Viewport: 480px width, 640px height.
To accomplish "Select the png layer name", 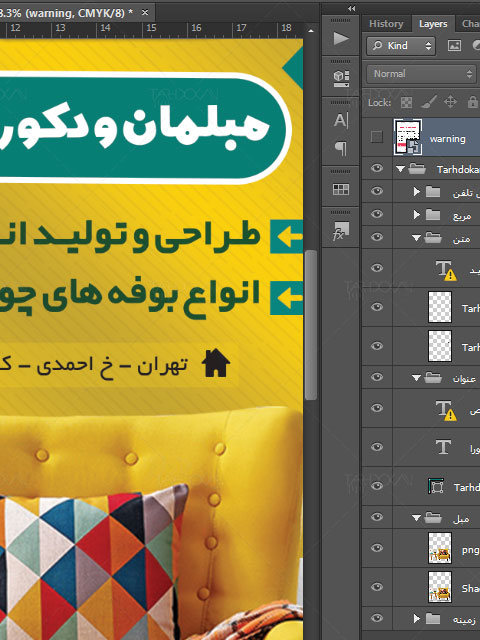I will coord(471,550).
